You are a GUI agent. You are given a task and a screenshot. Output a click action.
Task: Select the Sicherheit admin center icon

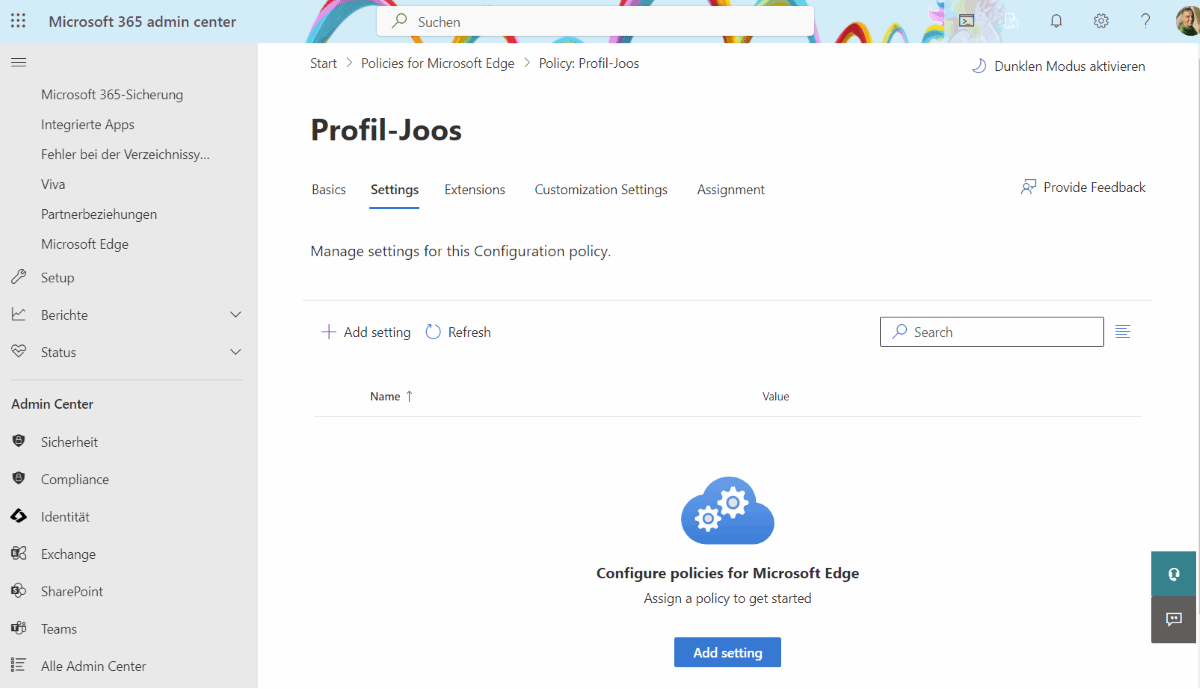pyautogui.click(x=20, y=441)
